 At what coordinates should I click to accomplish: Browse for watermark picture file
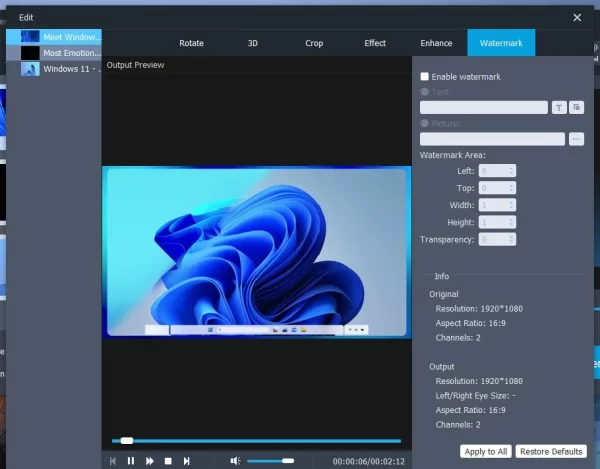[x=576, y=139]
